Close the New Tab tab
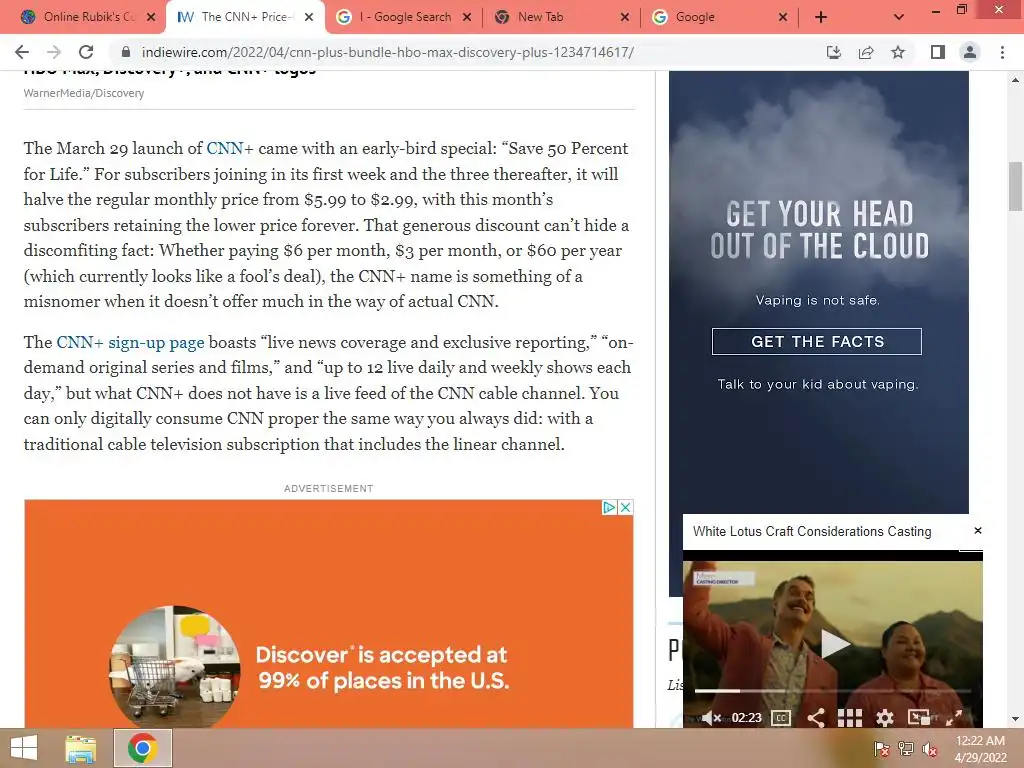This screenshot has width=1024, height=768. click(625, 17)
